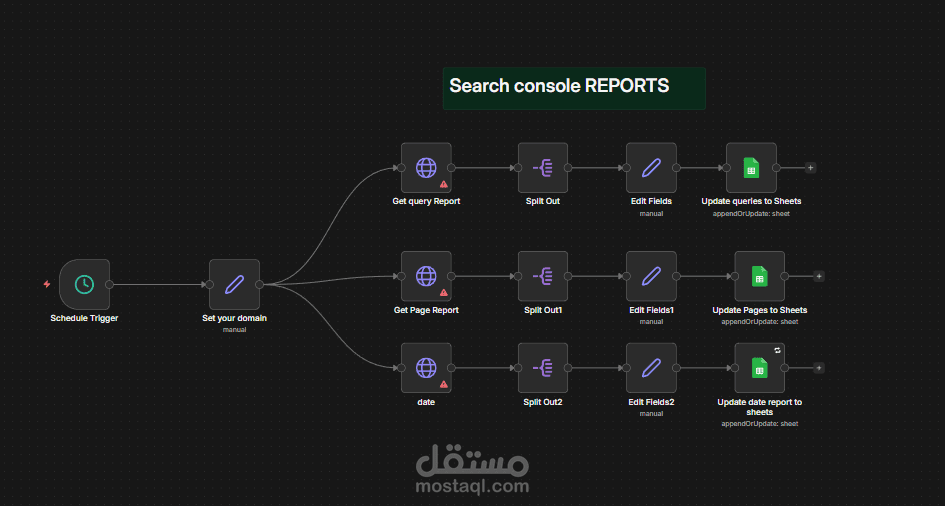Open the Get query Report globe node
The image size is (945, 506).
[426, 167]
